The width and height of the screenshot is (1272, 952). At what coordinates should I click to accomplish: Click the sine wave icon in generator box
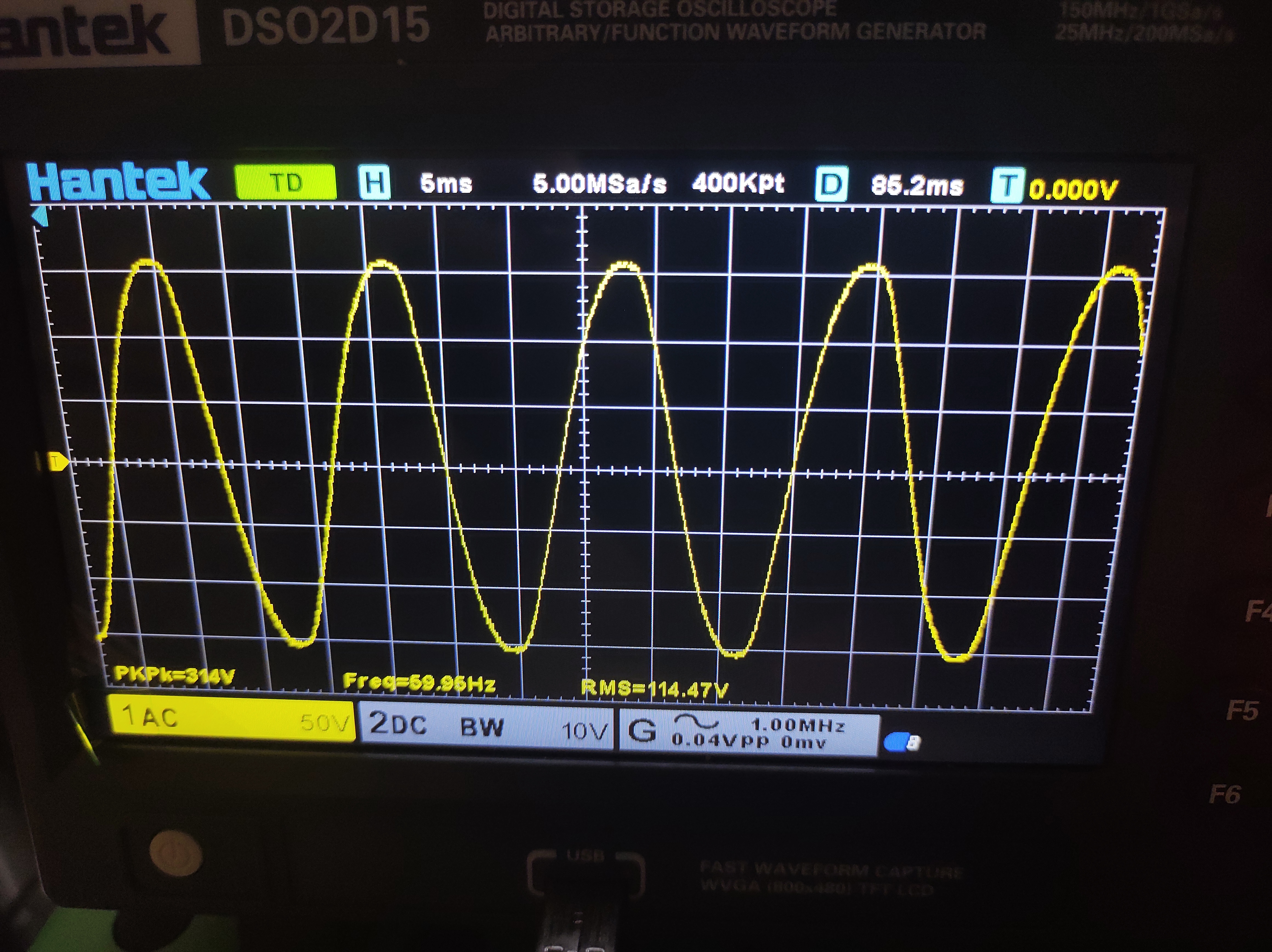tap(696, 721)
